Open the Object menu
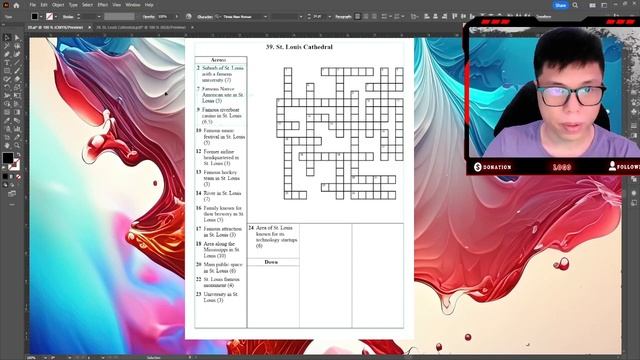The width and height of the screenshot is (640, 360). [x=58, y=5]
